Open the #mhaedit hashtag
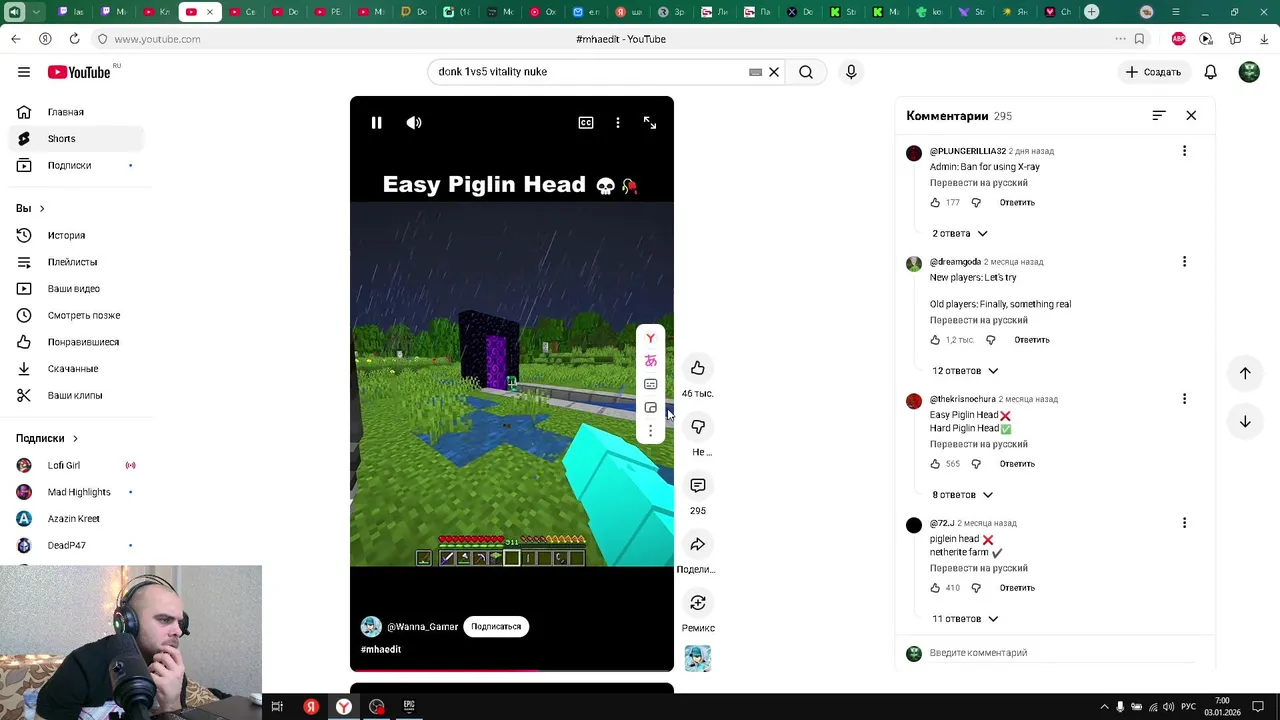Screen dimensions: 1280x720 (381, 650)
